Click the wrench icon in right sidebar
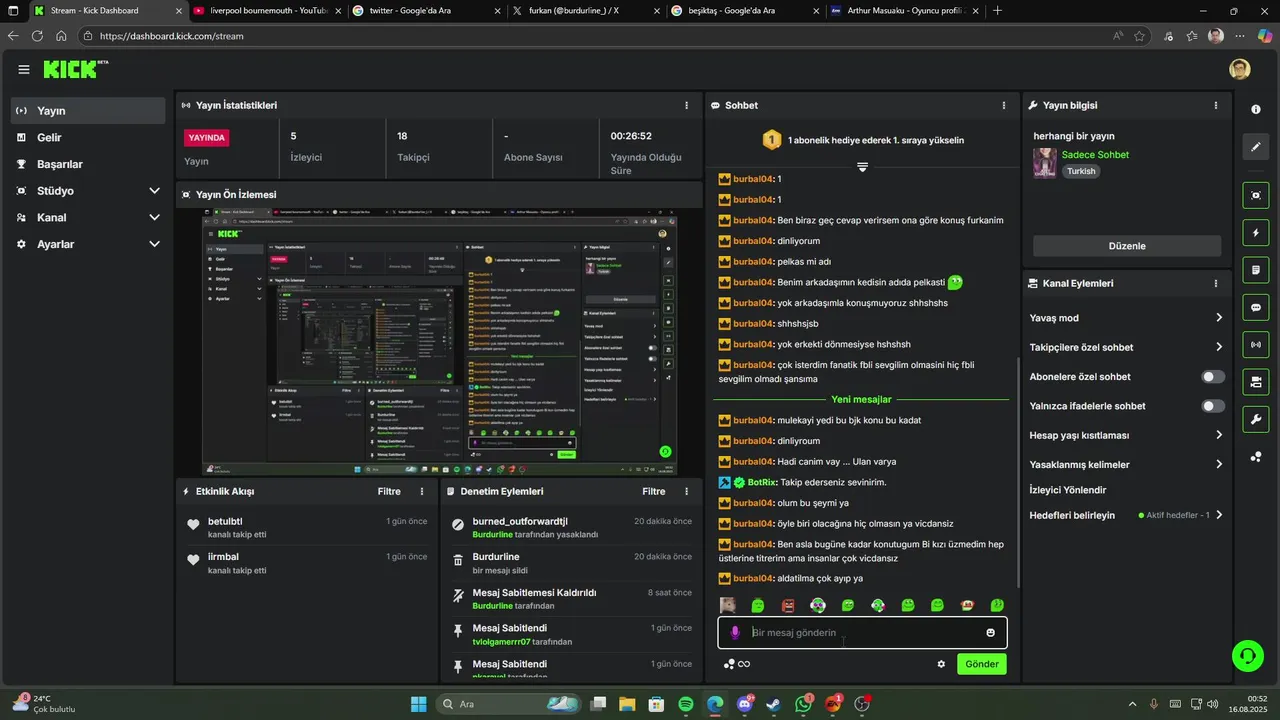This screenshot has height=720, width=1280. pos(1256,419)
